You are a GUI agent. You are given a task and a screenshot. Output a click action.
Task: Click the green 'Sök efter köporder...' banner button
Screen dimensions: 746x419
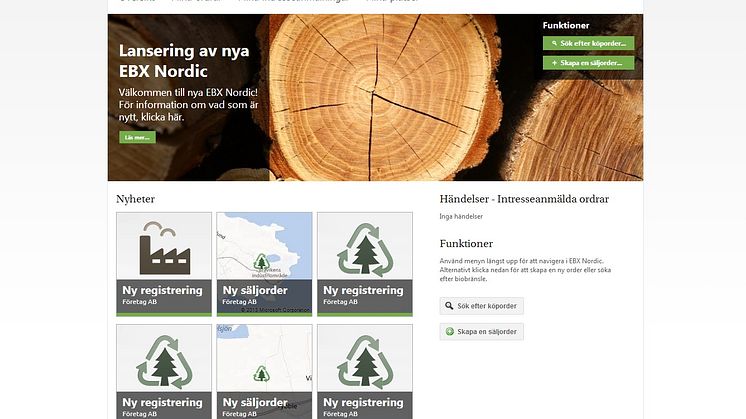(x=589, y=43)
